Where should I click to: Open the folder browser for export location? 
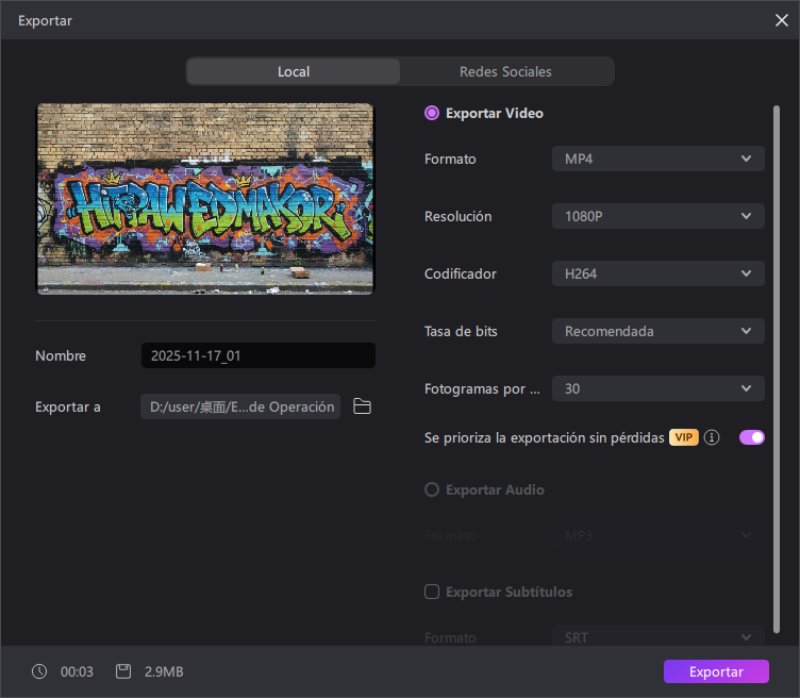point(361,407)
